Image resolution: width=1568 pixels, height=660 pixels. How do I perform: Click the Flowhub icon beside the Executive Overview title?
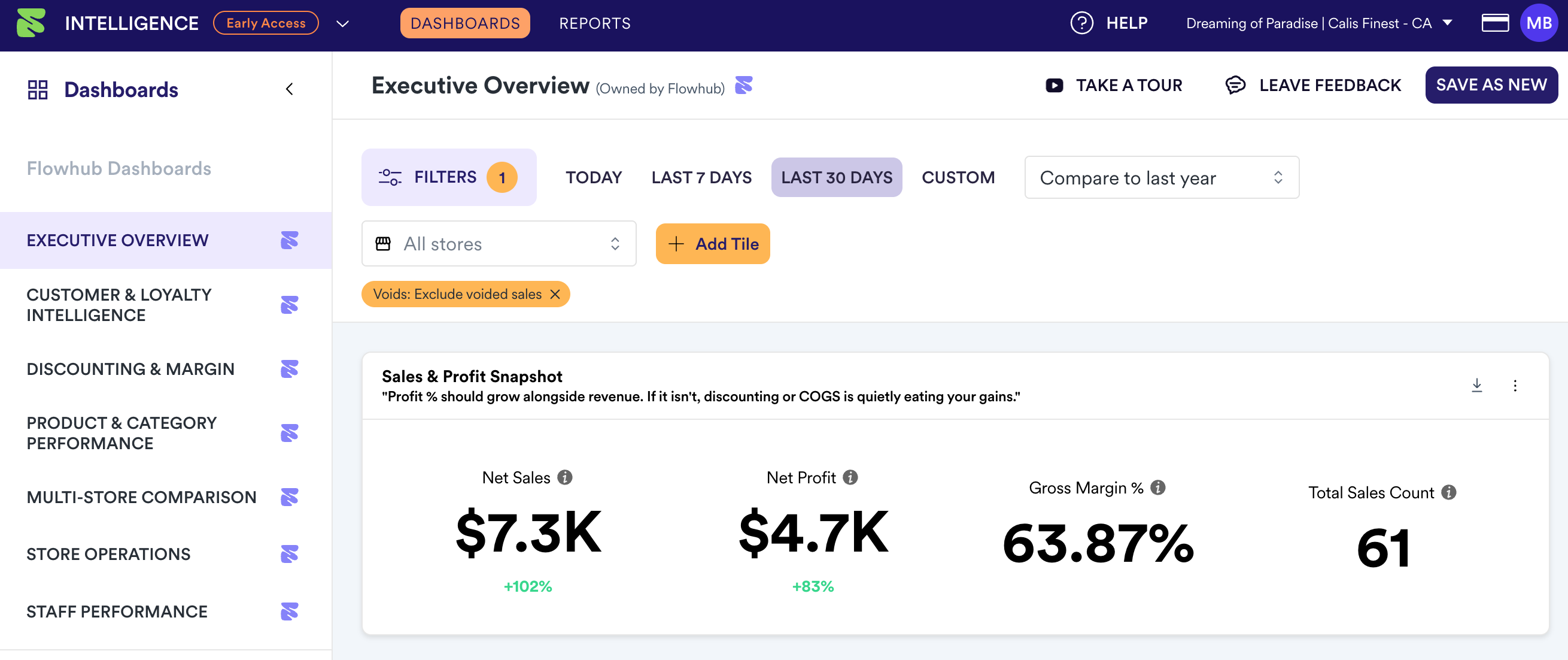pyautogui.click(x=744, y=85)
